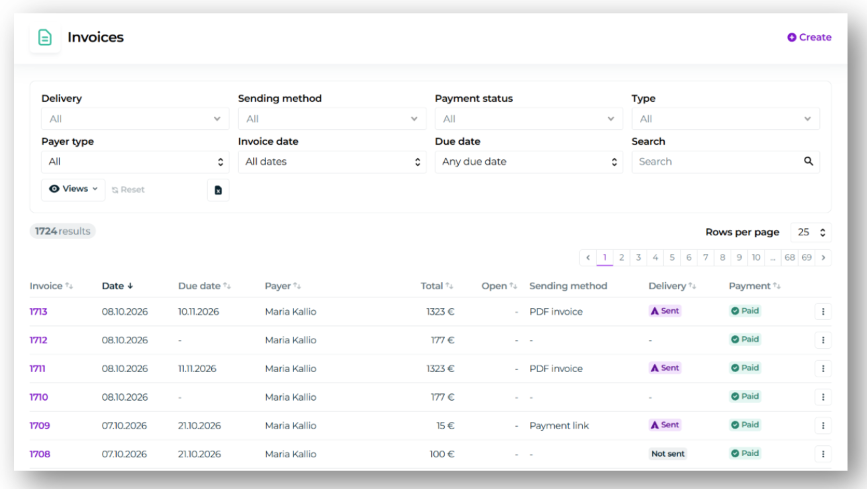Click Not sent badge on invoice 1708
Viewport: 867px width, 489px height.
(667, 454)
